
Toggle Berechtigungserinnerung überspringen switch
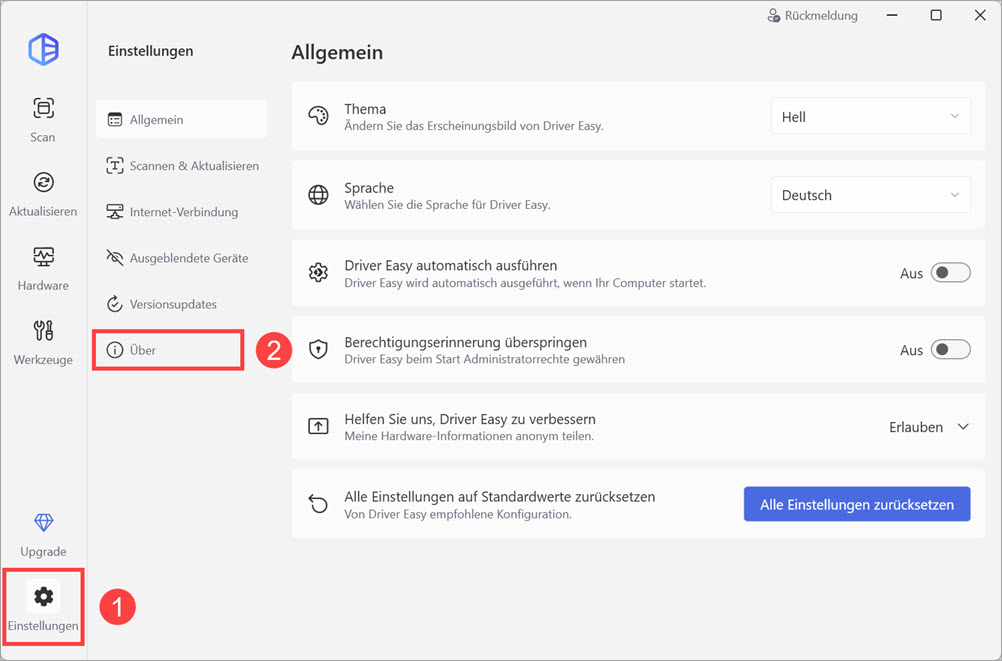click(x=950, y=350)
